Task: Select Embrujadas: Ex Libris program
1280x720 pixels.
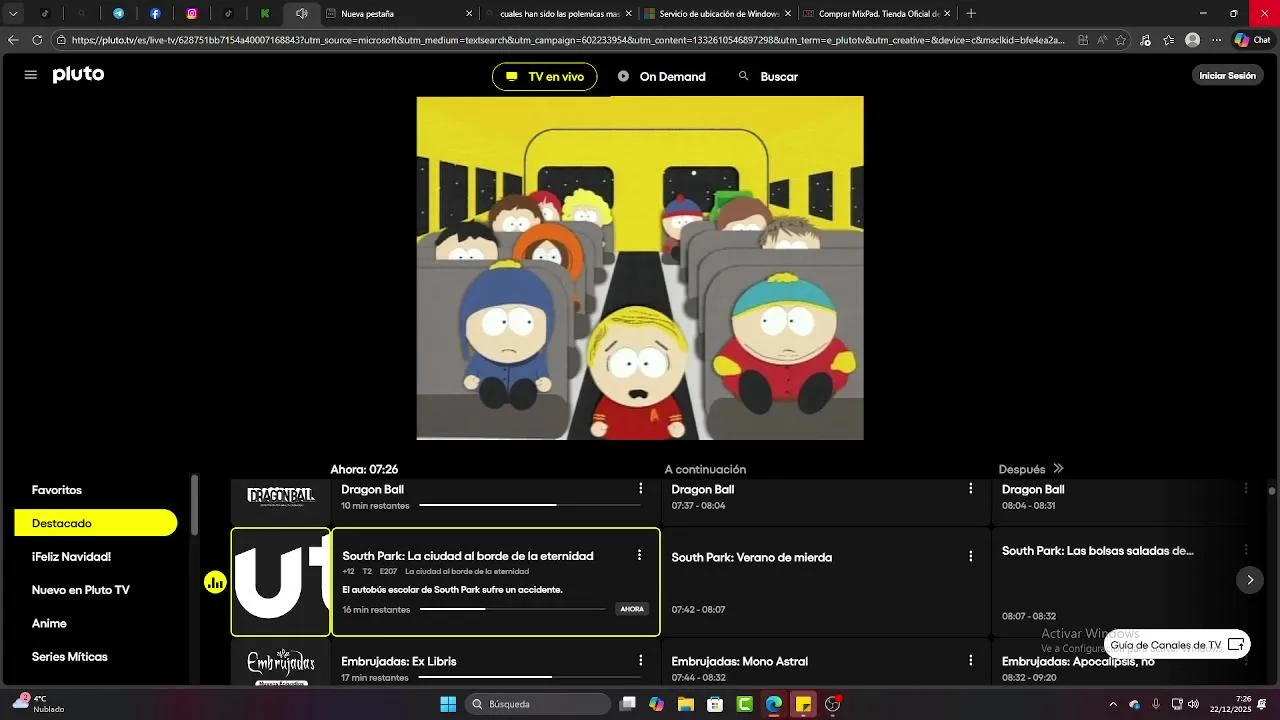Action: (x=495, y=663)
